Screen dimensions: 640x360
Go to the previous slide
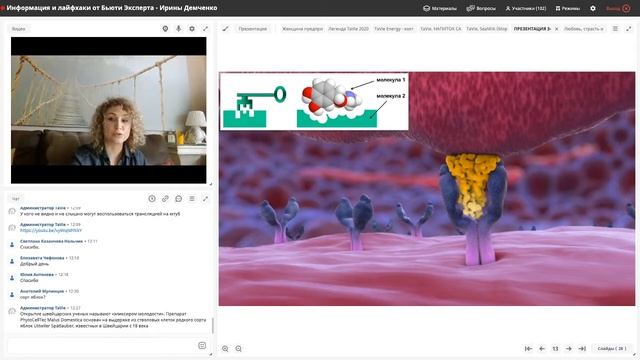click(x=542, y=349)
